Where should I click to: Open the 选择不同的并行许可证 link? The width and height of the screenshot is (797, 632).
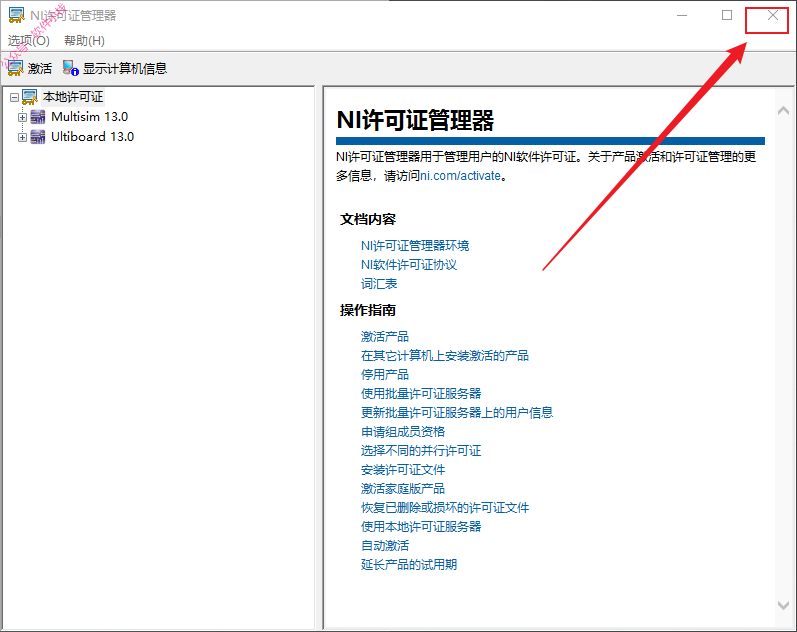(421, 450)
